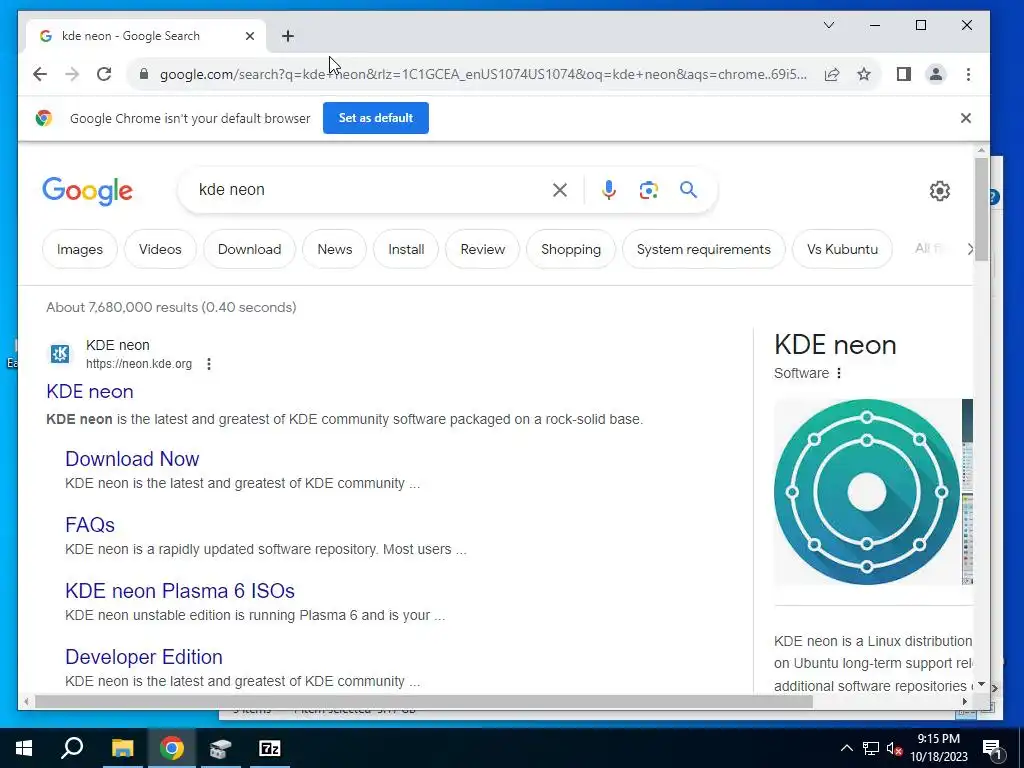Open the Chrome profile menu

click(936, 74)
